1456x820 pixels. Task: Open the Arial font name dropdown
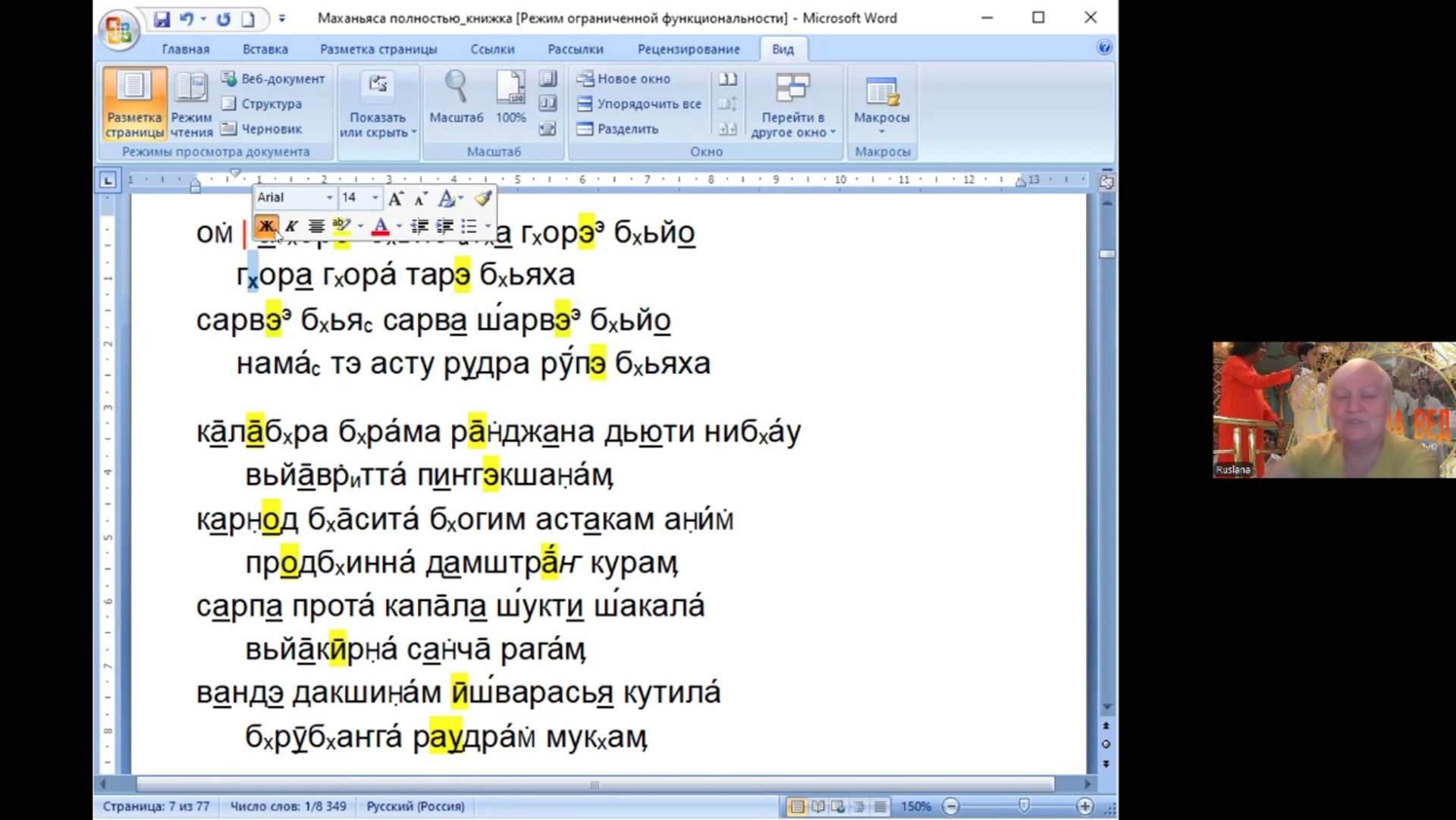(x=329, y=198)
